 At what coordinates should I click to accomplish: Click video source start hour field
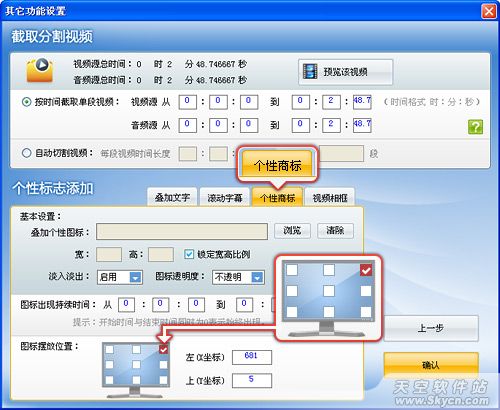coord(187,102)
